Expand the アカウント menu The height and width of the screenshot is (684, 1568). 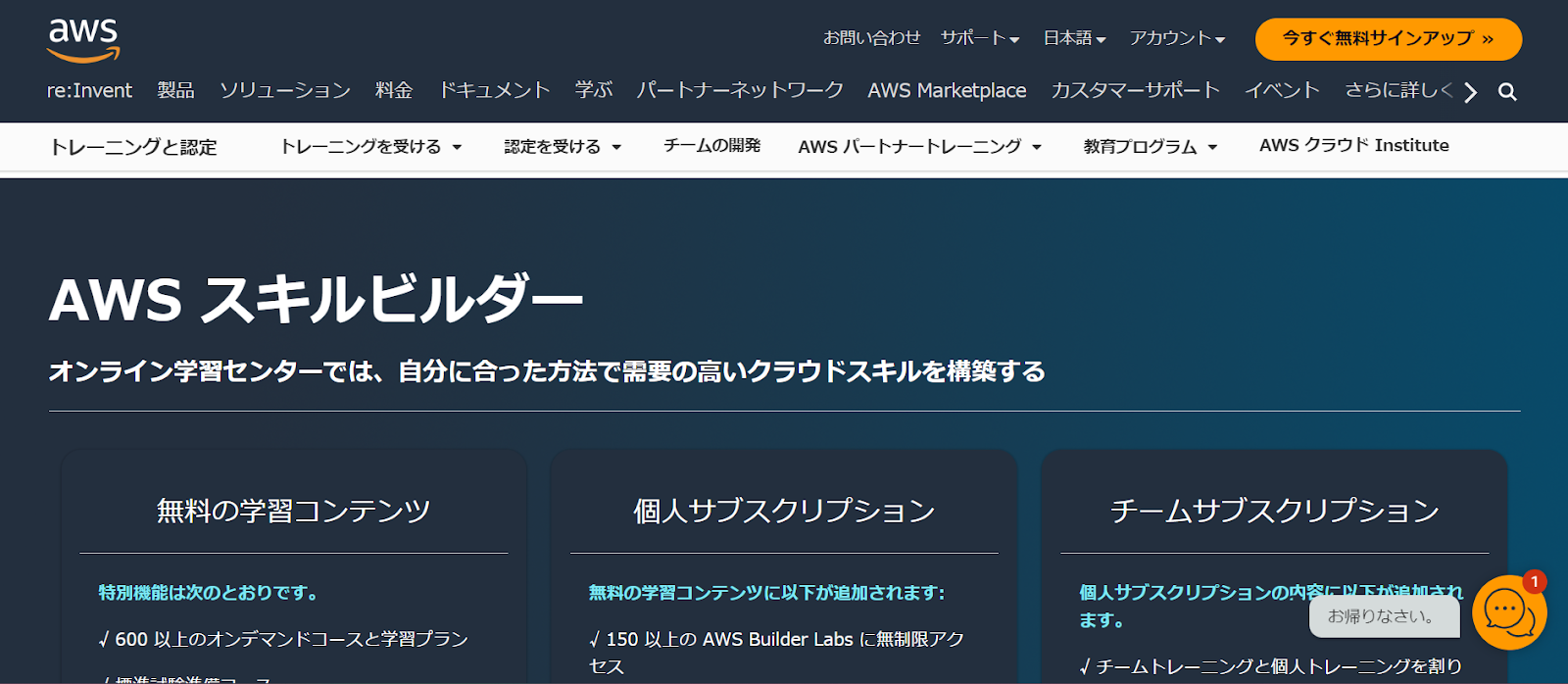click(1177, 38)
